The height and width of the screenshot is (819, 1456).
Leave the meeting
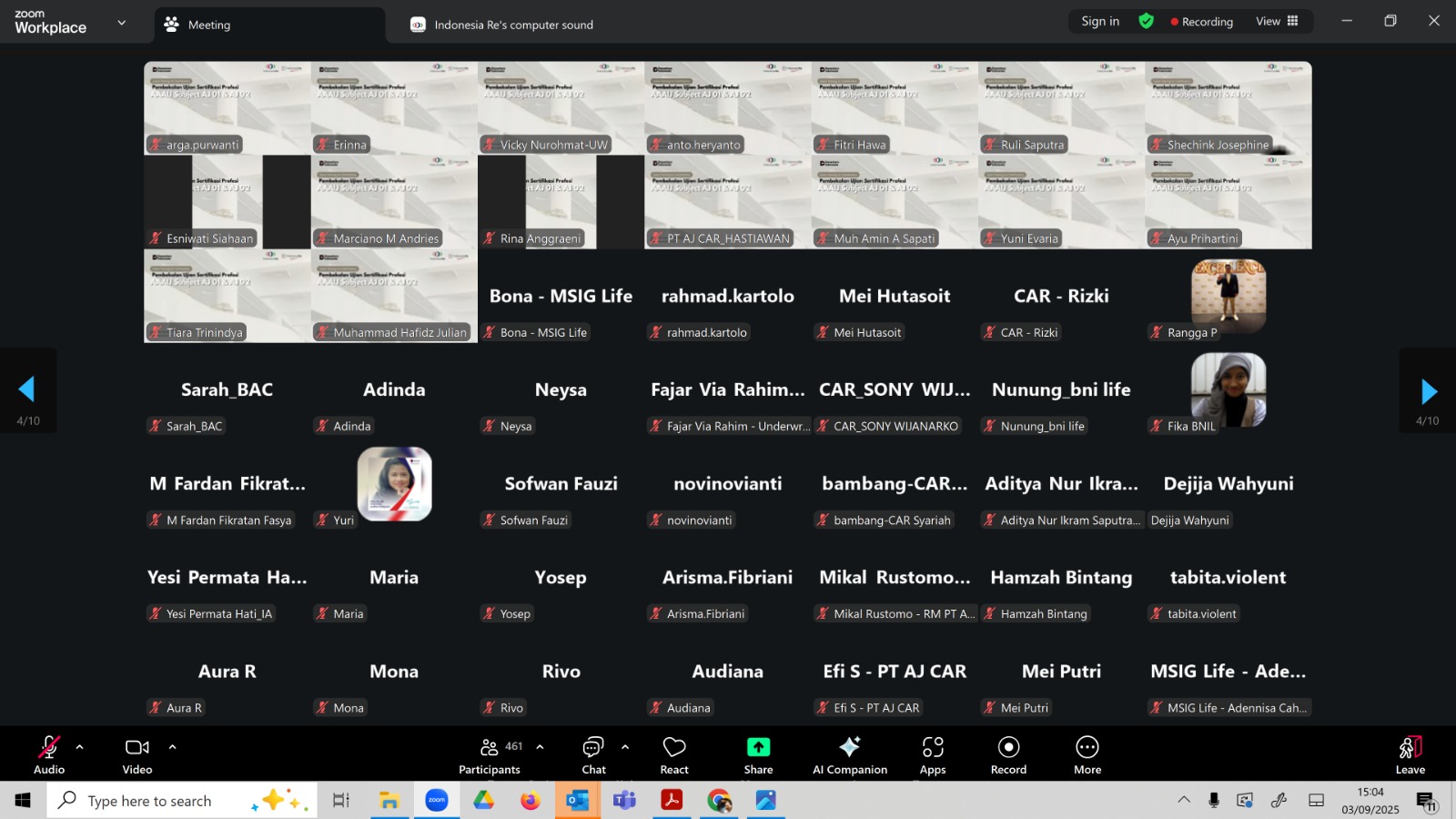pos(1410,755)
